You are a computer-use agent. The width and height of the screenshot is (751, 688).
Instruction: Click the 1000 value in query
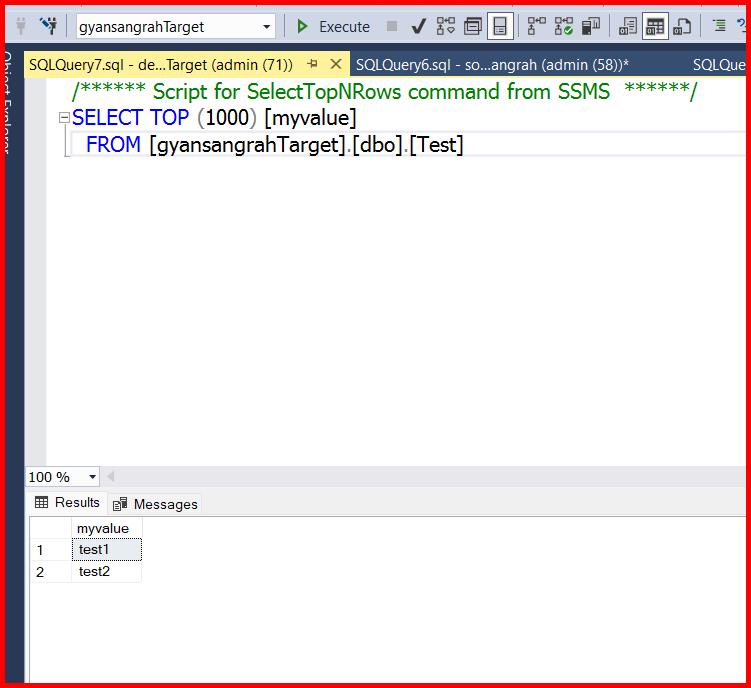click(227, 118)
